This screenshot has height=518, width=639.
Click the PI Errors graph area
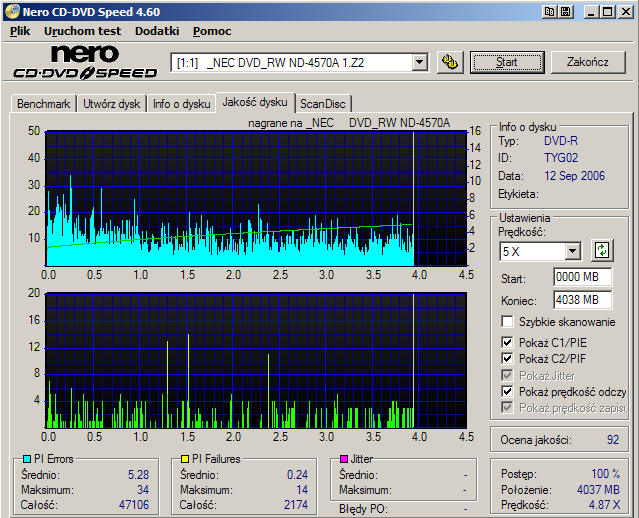(256, 198)
